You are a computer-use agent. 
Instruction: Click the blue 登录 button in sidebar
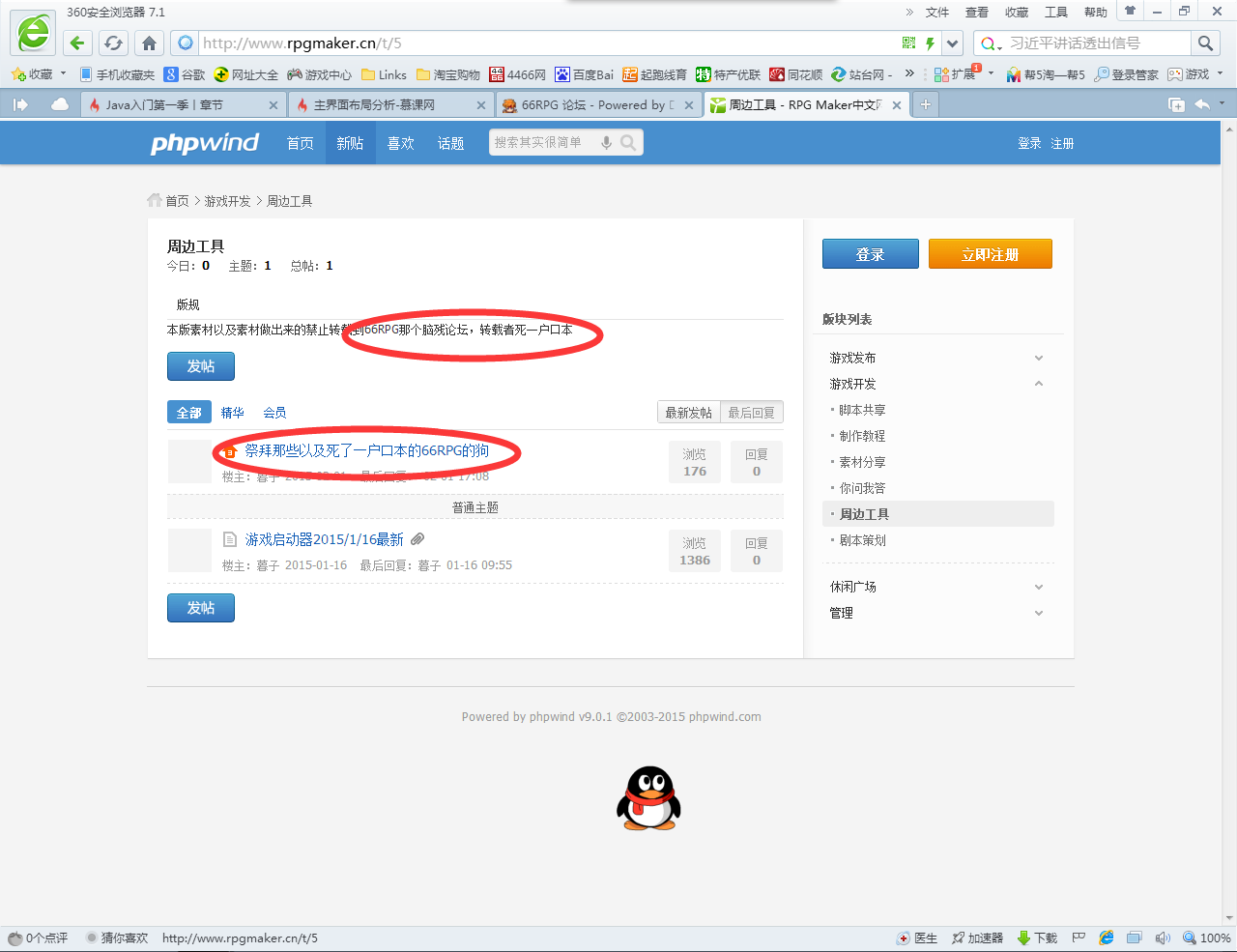[870, 254]
